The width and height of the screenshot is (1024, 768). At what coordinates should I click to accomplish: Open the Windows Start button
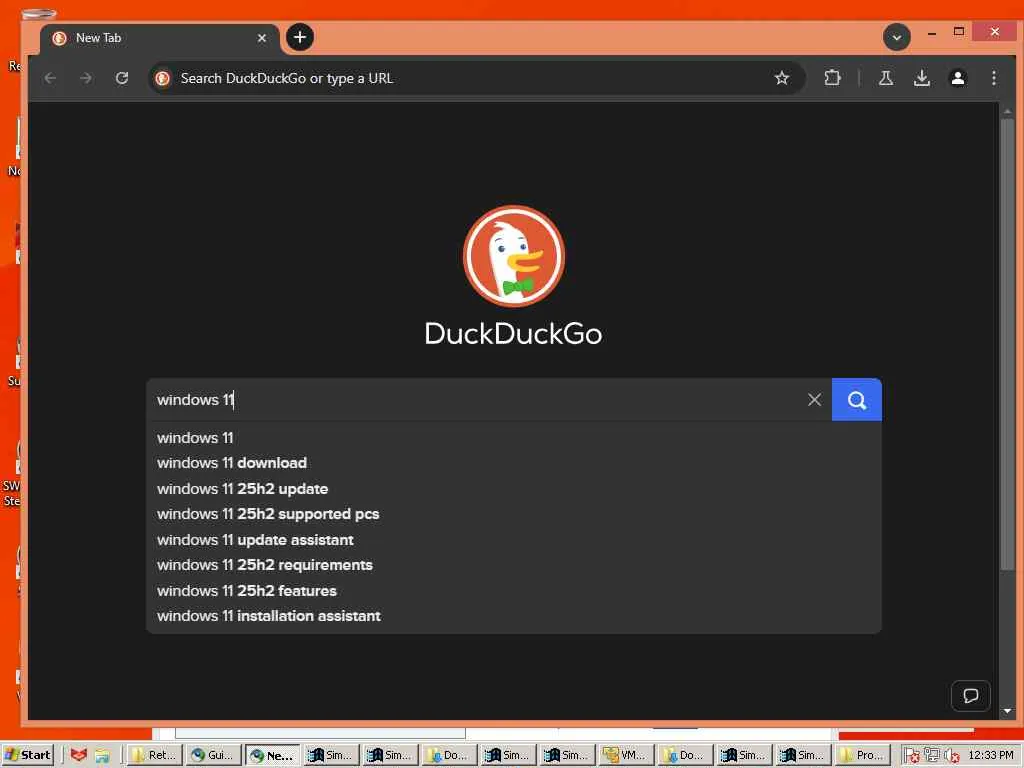pyautogui.click(x=27, y=755)
